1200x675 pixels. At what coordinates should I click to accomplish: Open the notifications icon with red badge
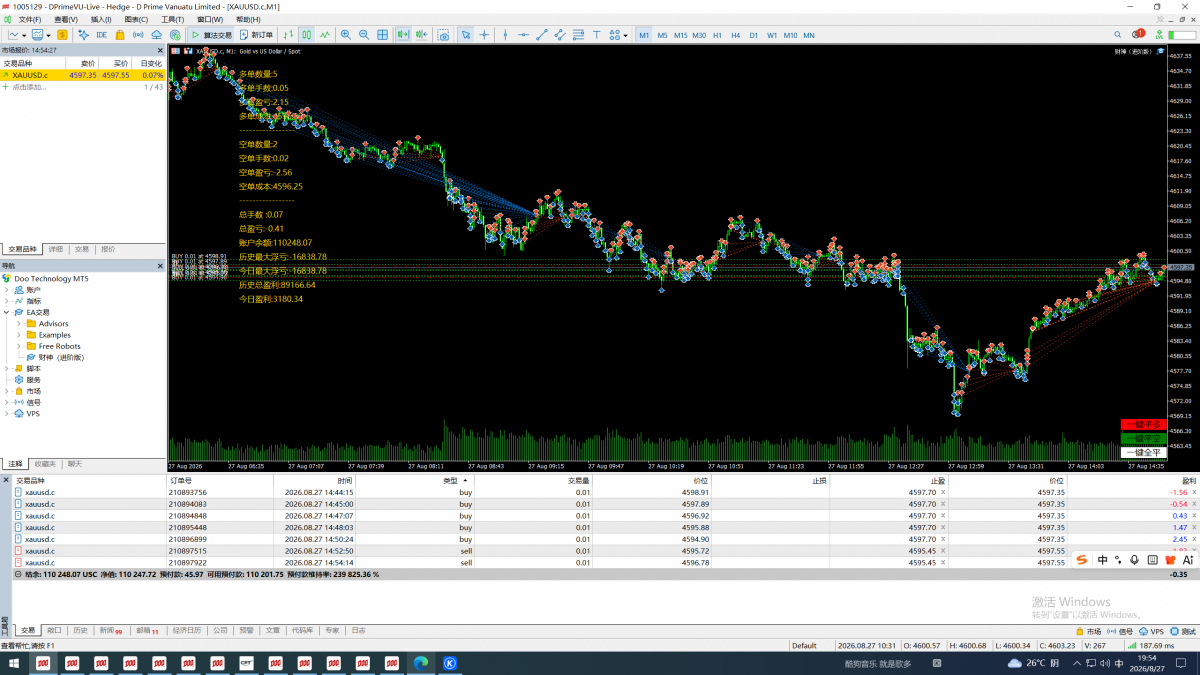pos(1138,35)
